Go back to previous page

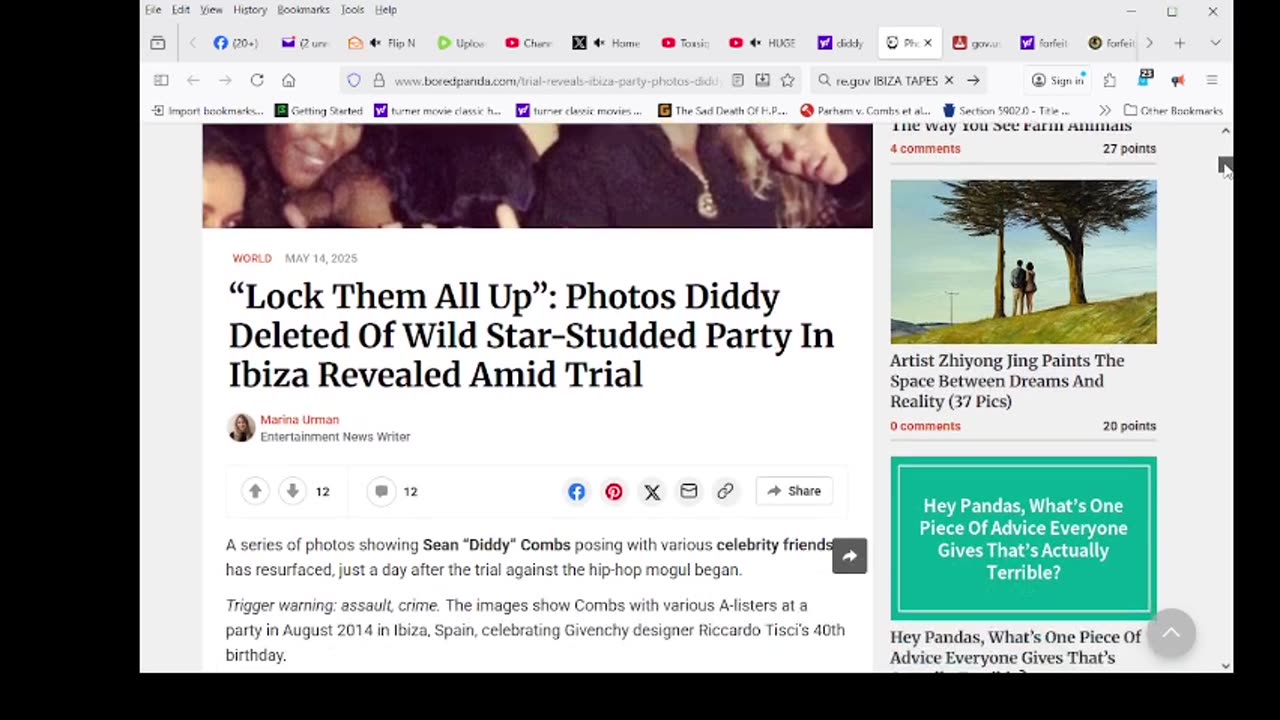pos(193,80)
